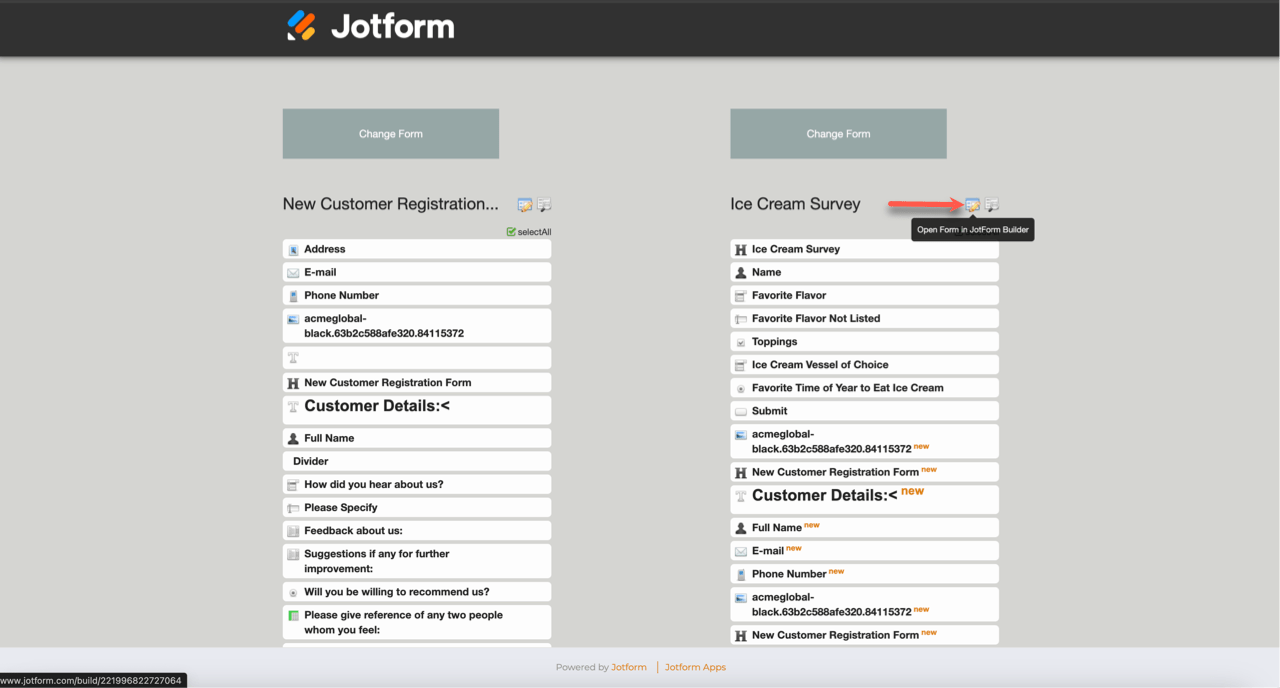The height and width of the screenshot is (688, 1280).
Task: Select the Toppings checkbox field row
Action: 865,341
